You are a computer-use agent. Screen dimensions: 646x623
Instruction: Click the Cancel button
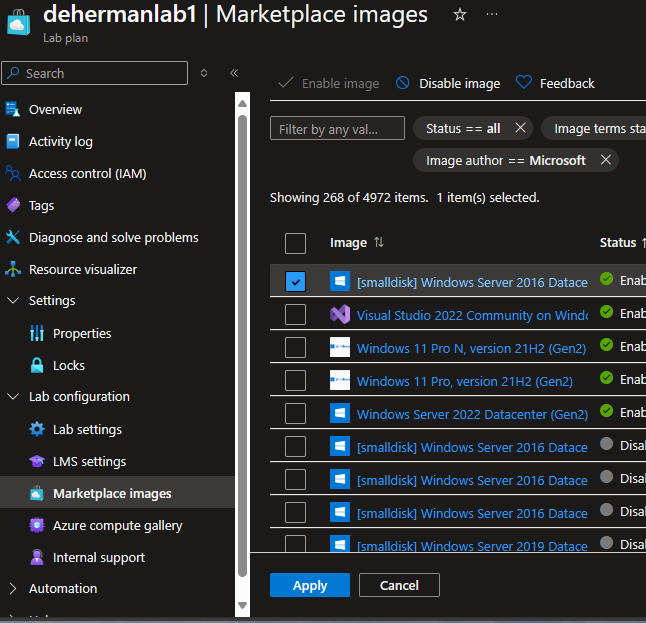(x=399, y=585)
